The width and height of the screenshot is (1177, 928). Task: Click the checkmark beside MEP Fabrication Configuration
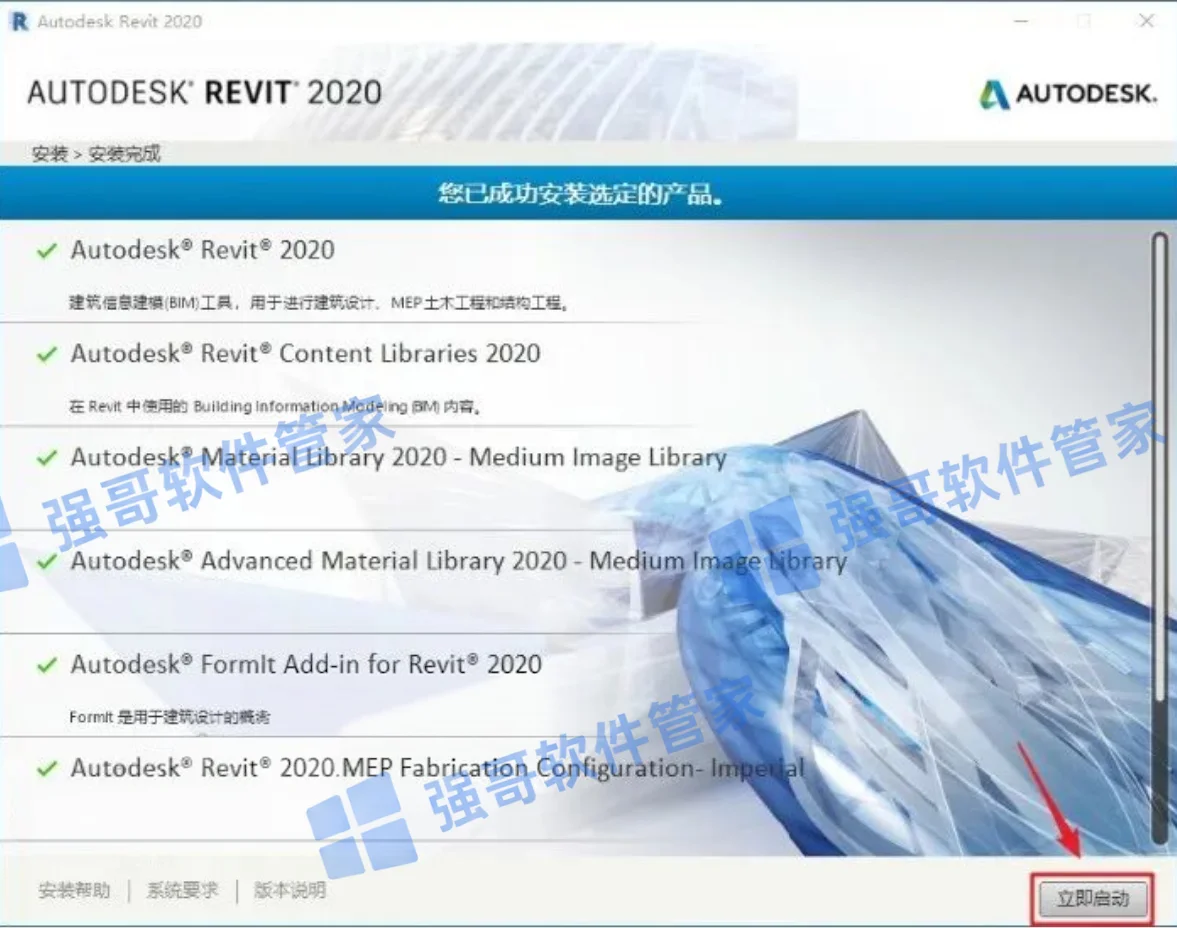tap(47, 768)
